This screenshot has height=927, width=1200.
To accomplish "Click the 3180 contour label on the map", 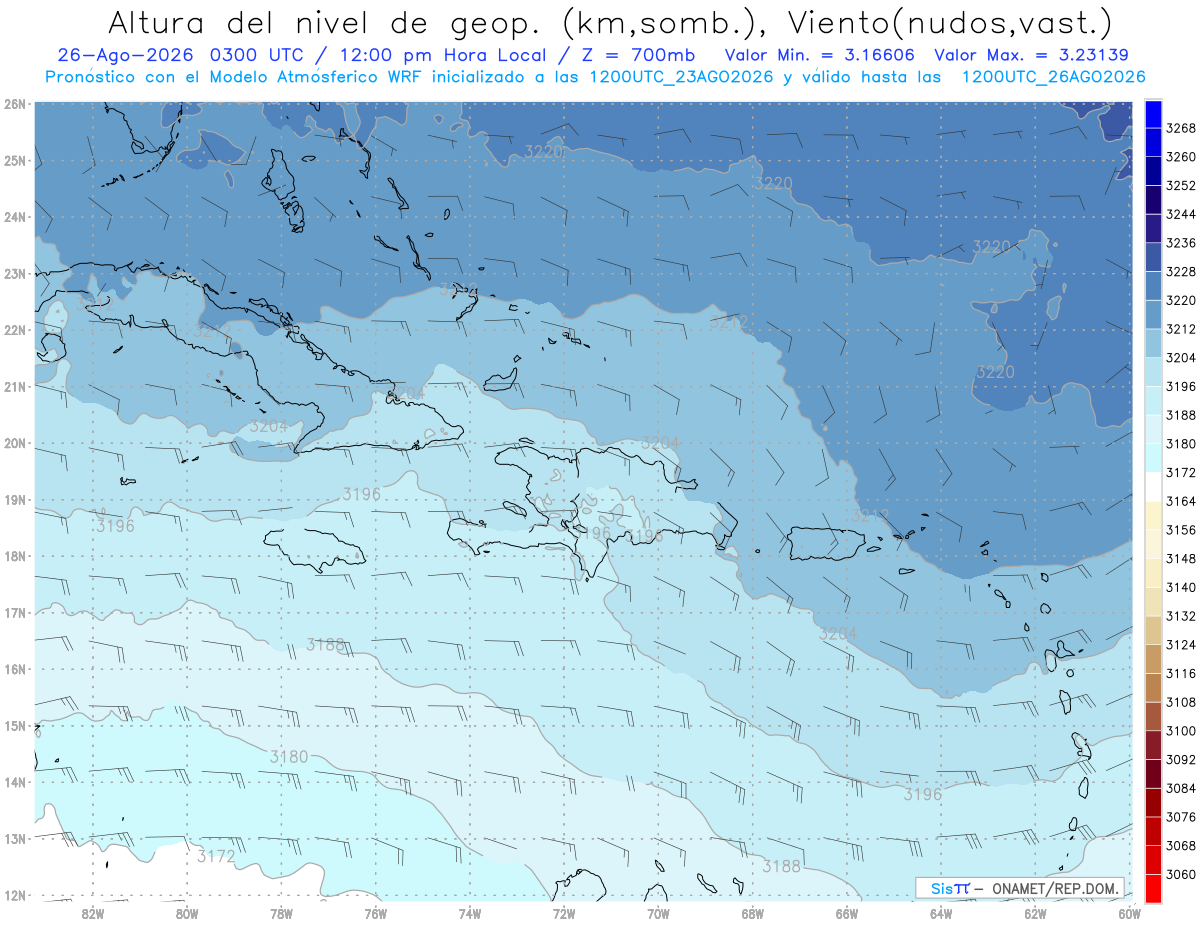I will pos(289,757).
